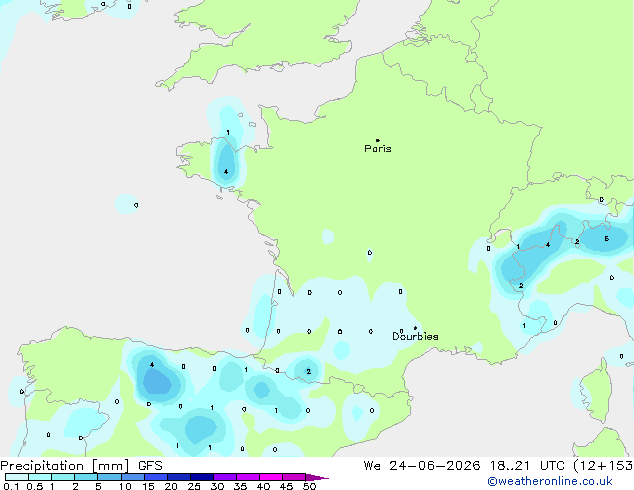Pick legend swatch between 35 and 40
This screenshot has width=634, height=490.
(x=248, y=477)
